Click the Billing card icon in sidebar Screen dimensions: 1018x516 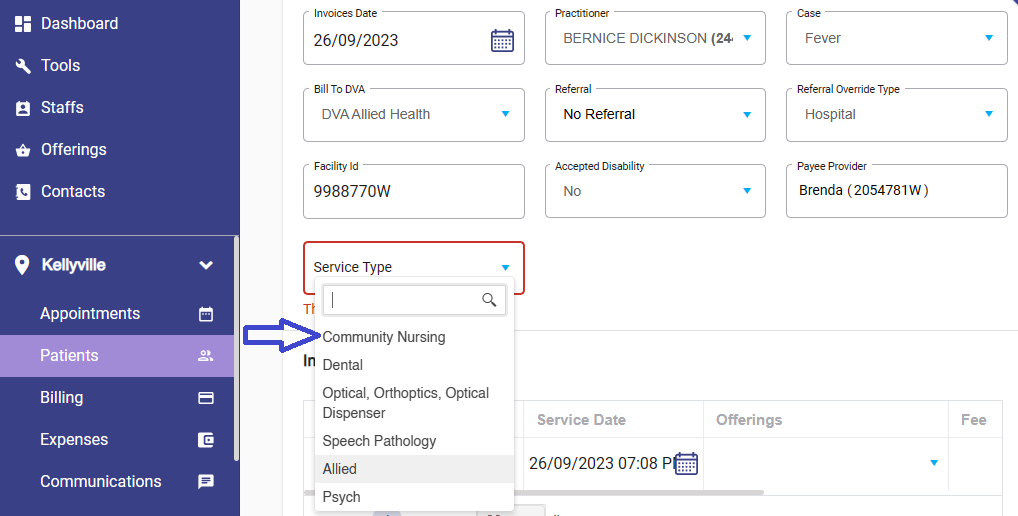pyautogui.click(x=206, y=398)
